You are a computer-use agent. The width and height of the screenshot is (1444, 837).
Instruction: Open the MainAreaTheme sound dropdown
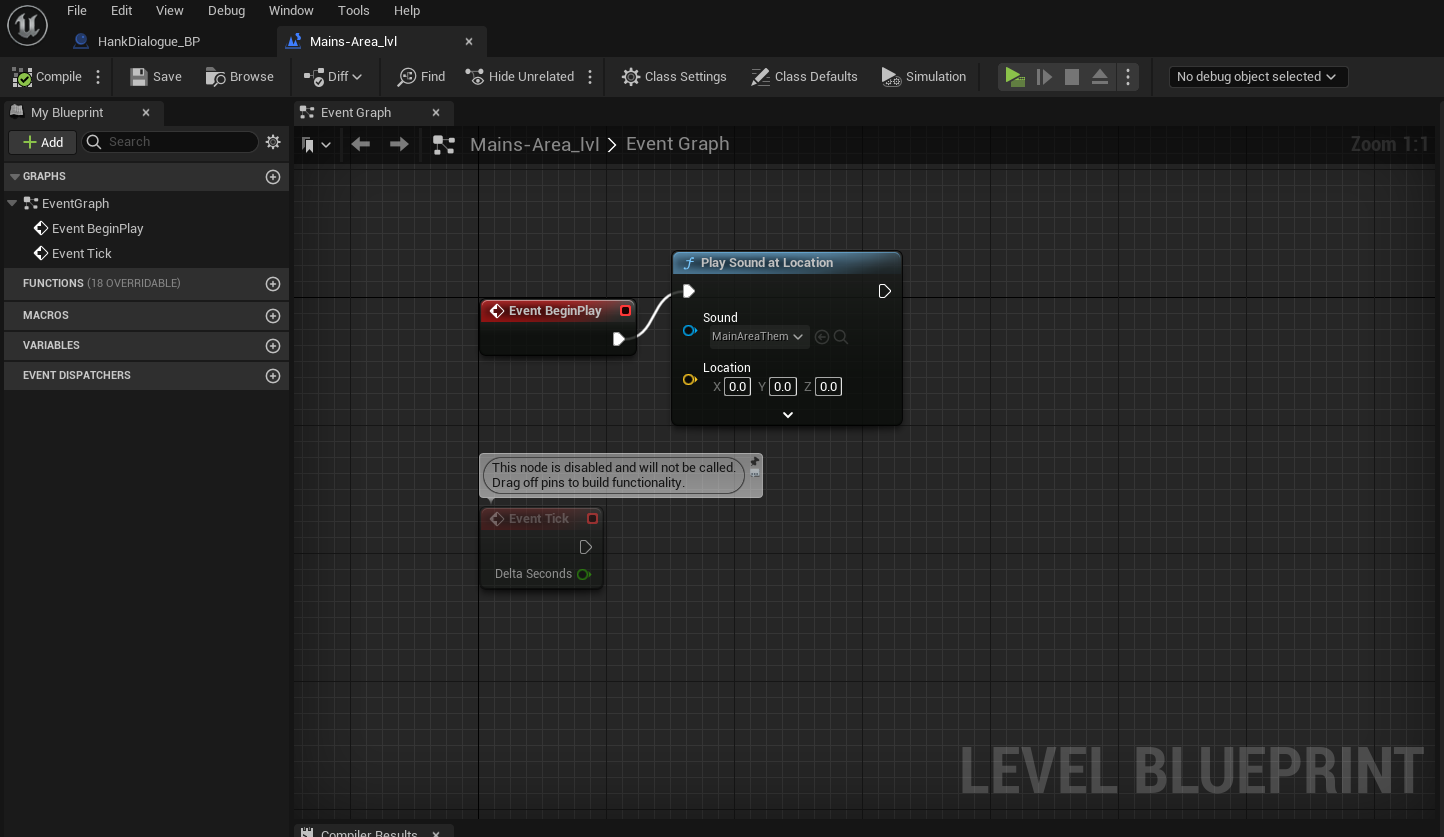758,337
